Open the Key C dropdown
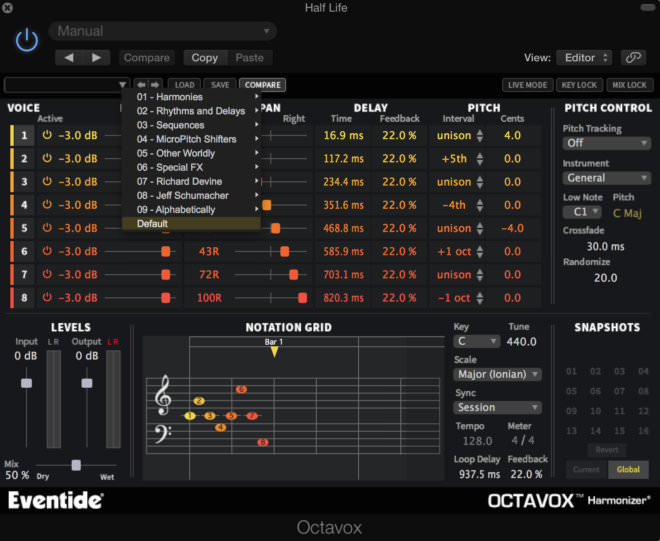Image resolution: width=660 pixels, height=541 pixels. pyautogui.click(x=476, y=341)
